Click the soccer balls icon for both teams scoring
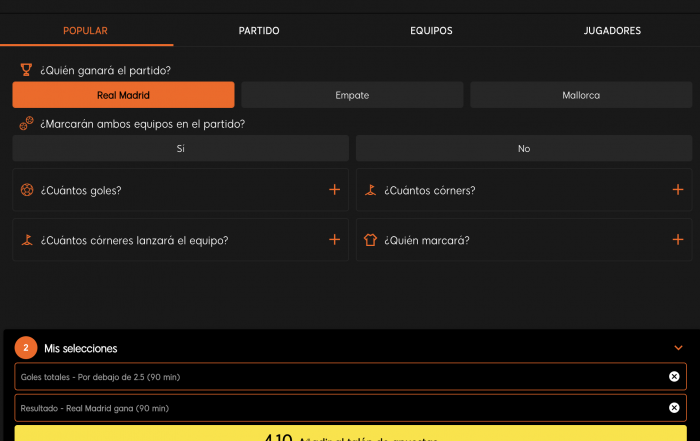The width and height of the screenshot is (700, 441). pos(26,124)
